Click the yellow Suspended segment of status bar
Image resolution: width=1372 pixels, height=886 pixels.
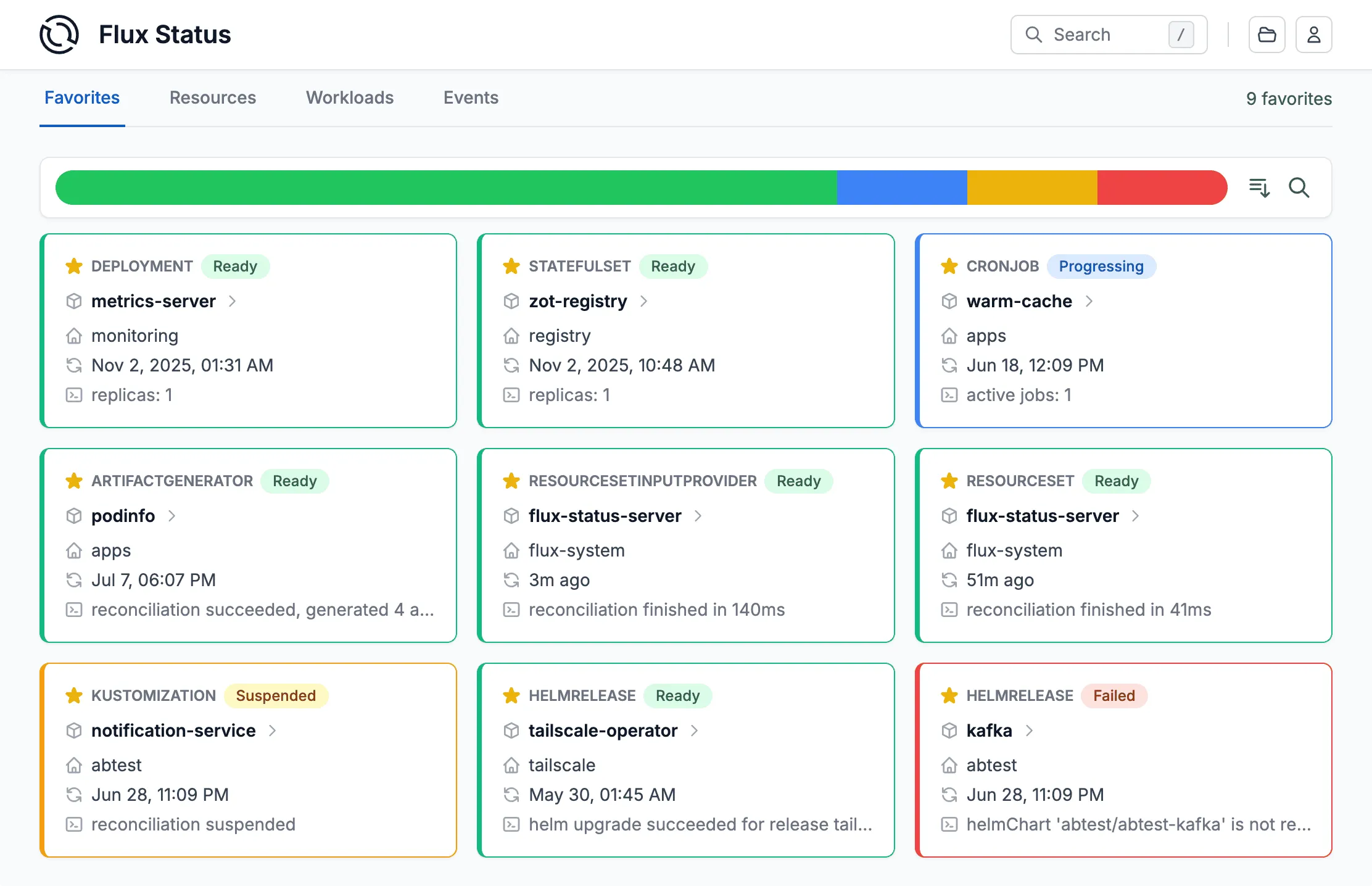click(1032, 188)
